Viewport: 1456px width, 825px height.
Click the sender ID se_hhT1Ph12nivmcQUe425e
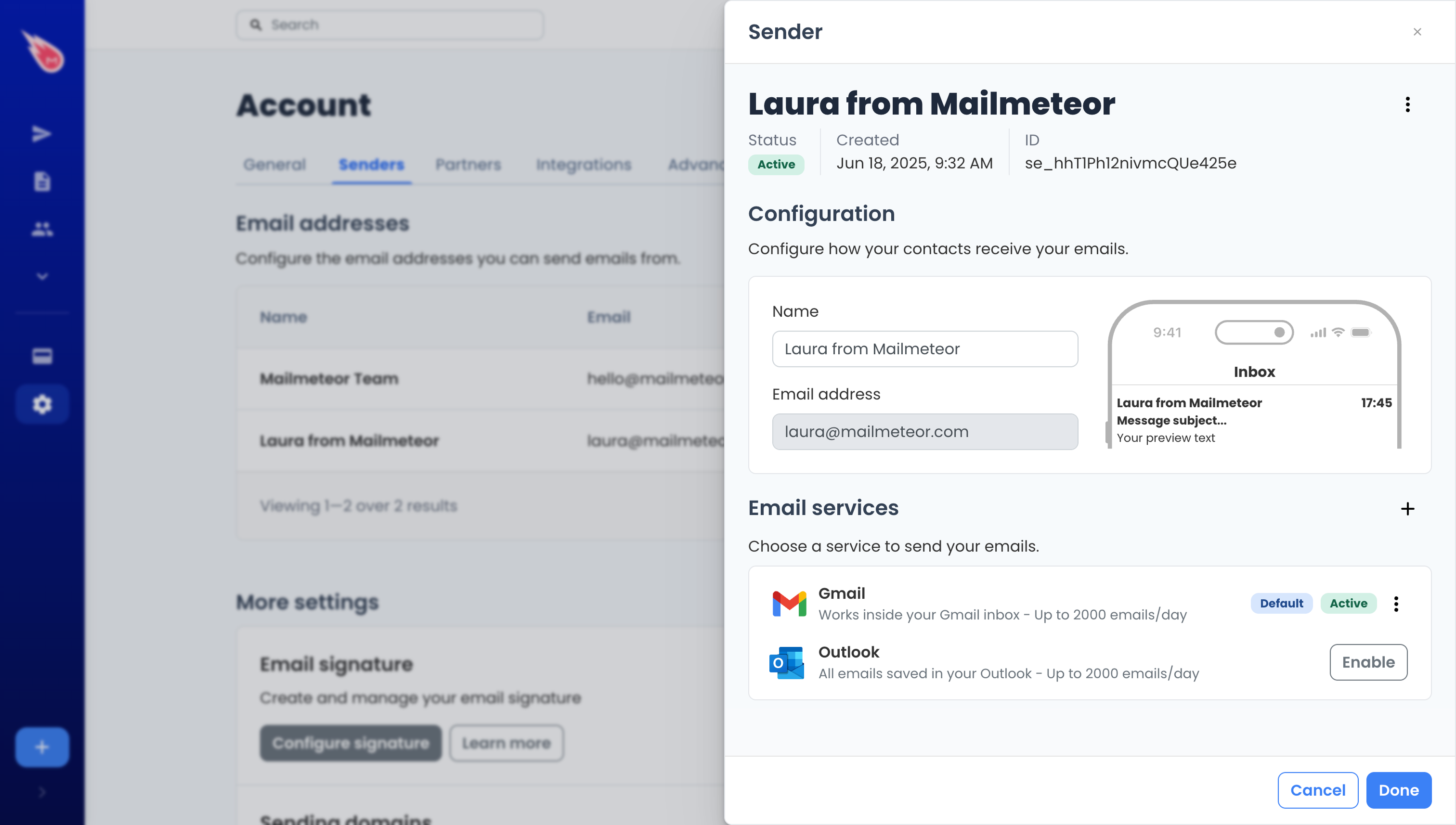pyautogui.click(x=1130, y=163)
